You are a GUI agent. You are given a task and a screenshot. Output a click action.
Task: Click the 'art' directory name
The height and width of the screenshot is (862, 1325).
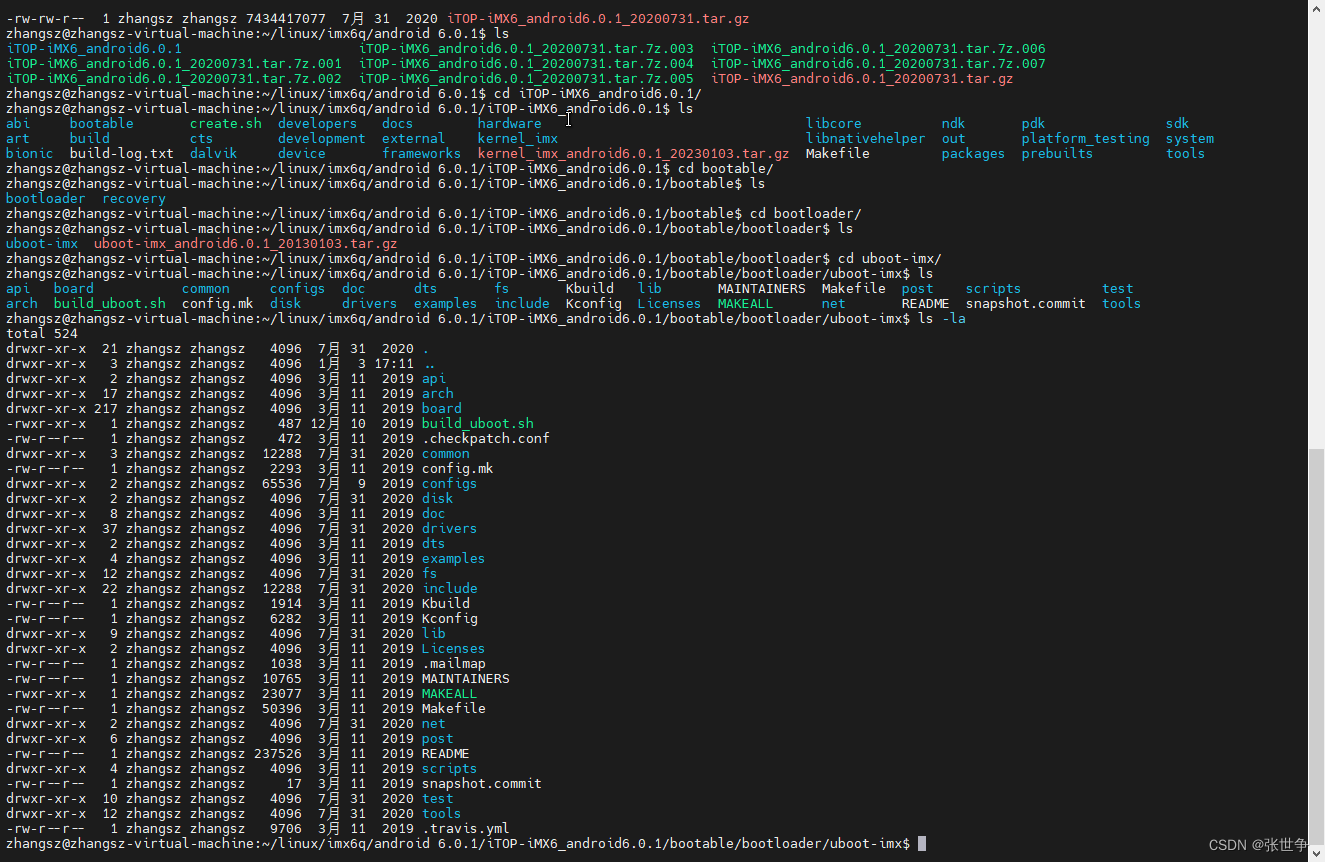[18, 139]
